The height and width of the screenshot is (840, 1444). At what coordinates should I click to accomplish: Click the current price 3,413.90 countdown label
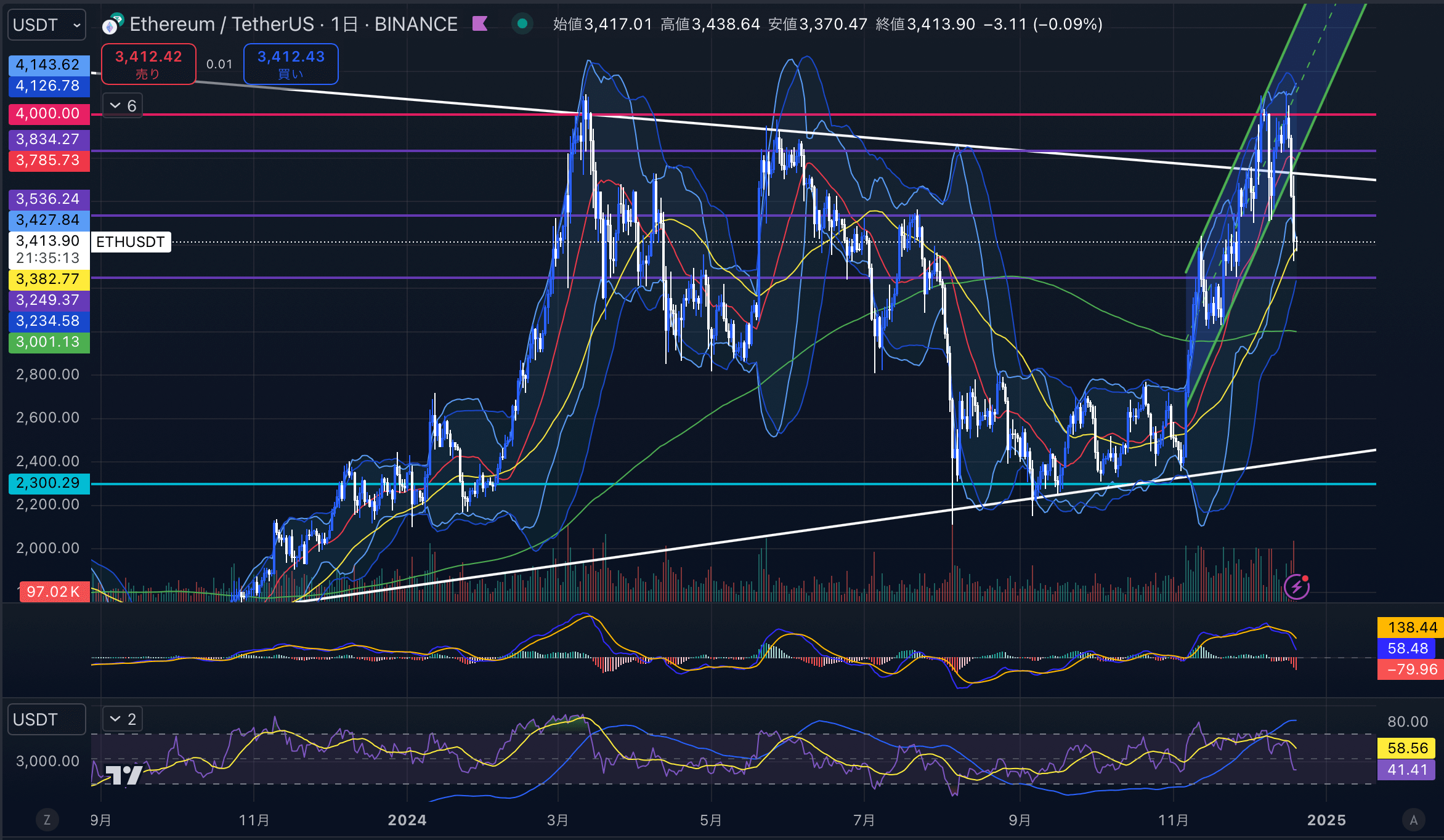(x=49, y=249)
